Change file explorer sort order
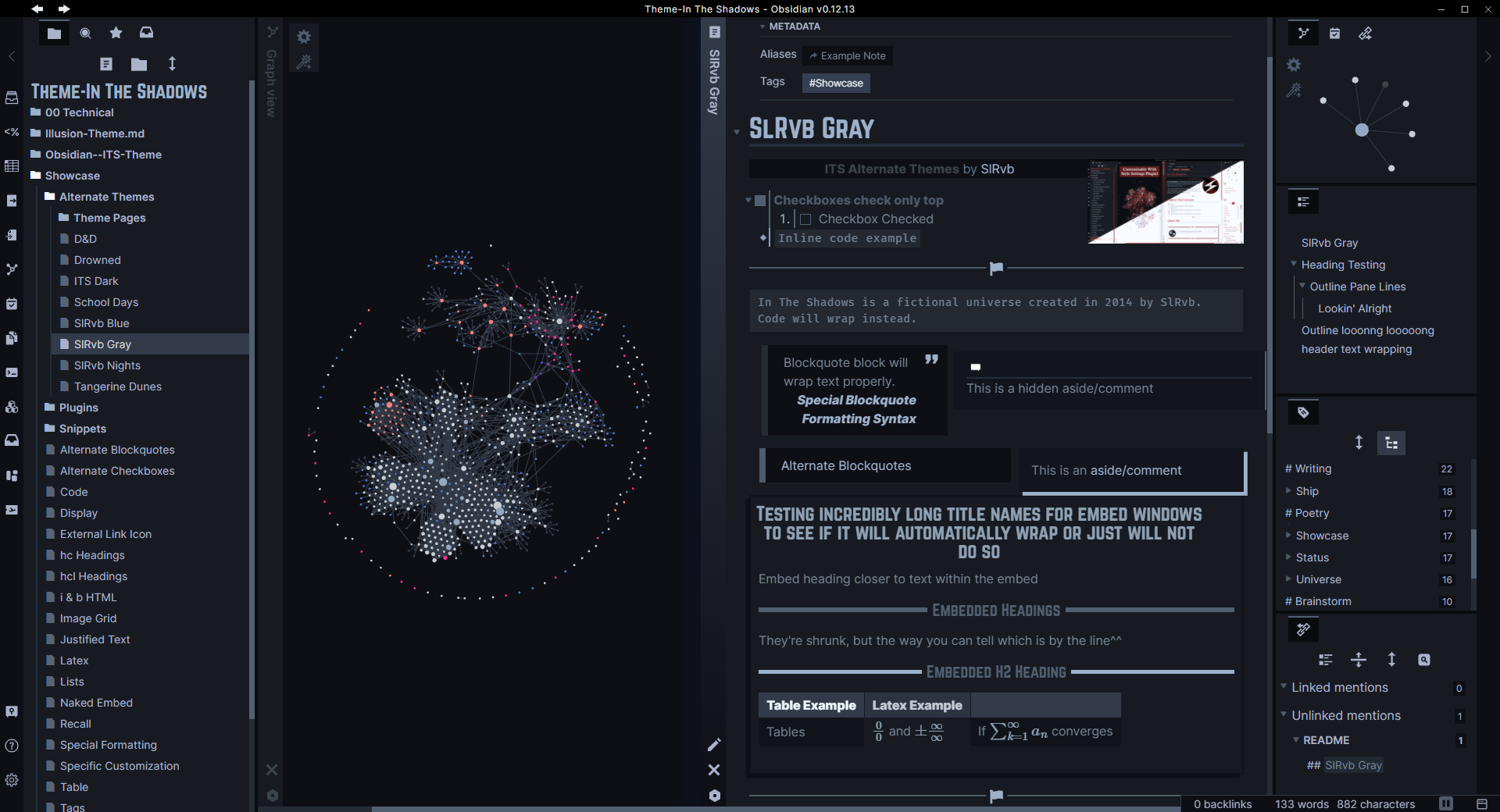This screenshot has width=1500, height=812. coord(172,64)
